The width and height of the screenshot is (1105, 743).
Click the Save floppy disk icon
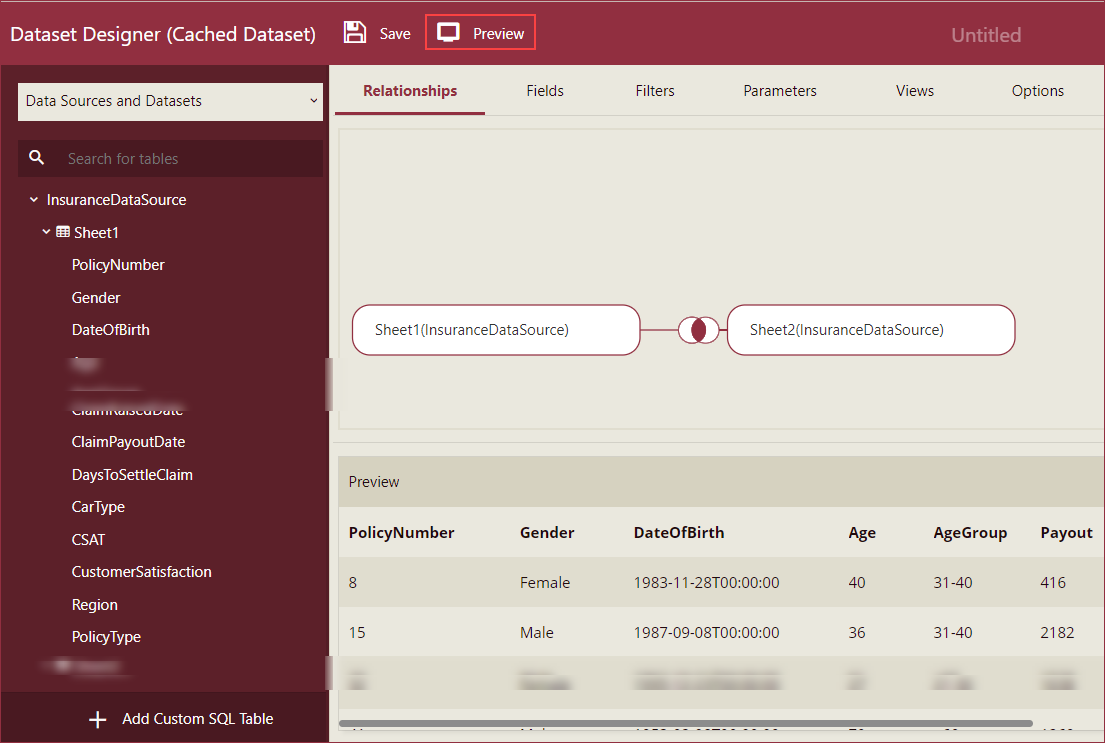(x=355, y=33)
